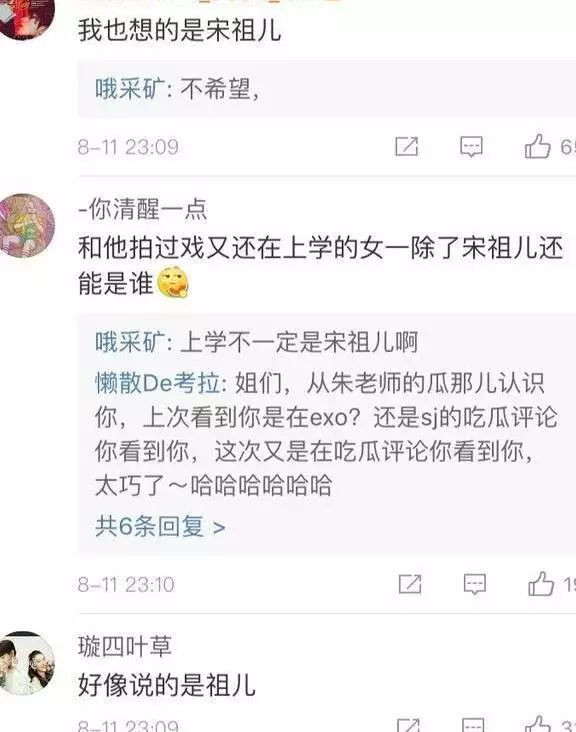Open -你清醒一点 profile avatar
The image size is (576, 732).
pyautogui.click(x=25, y=225)
